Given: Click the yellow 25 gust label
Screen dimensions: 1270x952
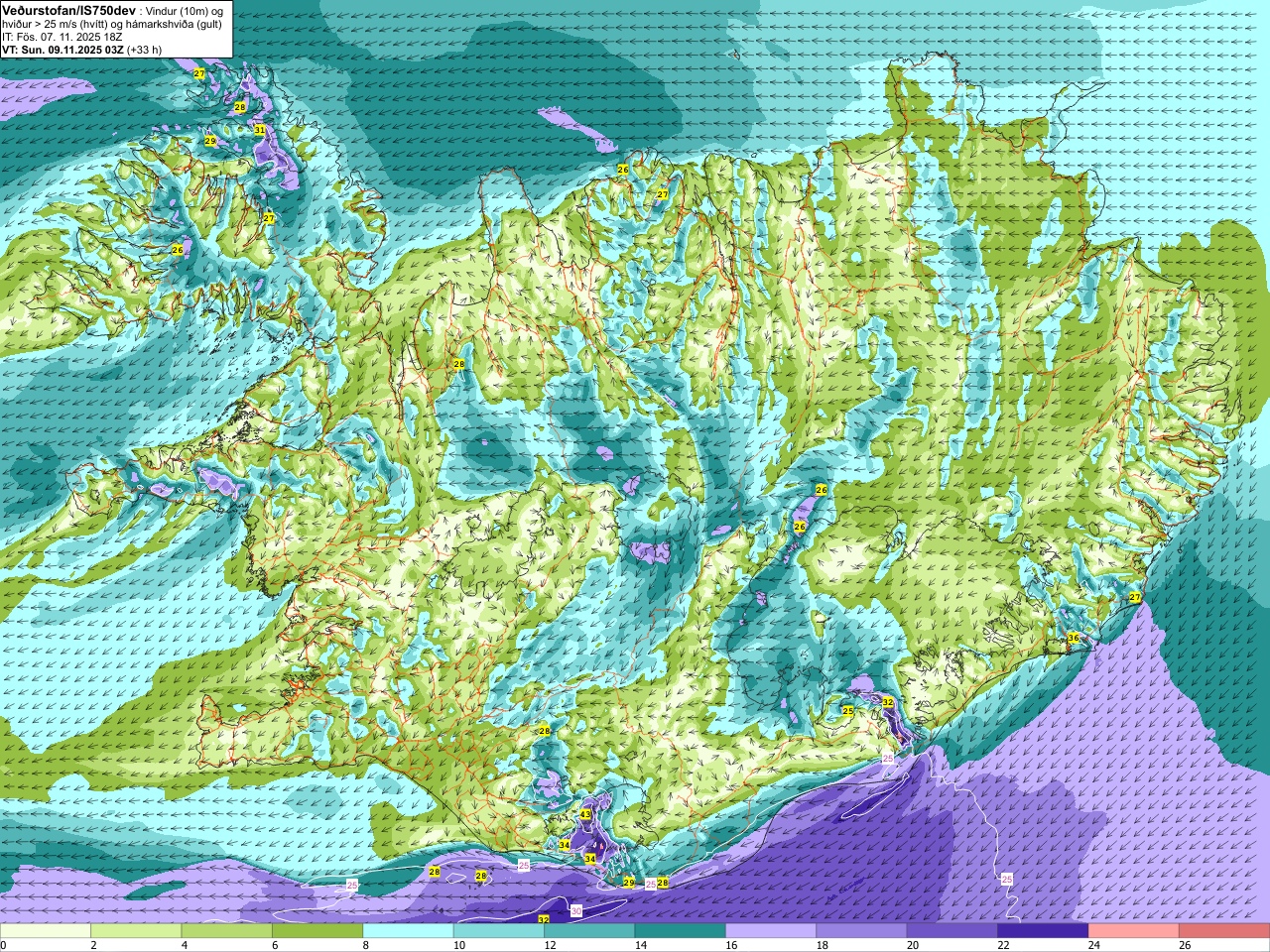Looking at the screenshot, I should 847,711.
